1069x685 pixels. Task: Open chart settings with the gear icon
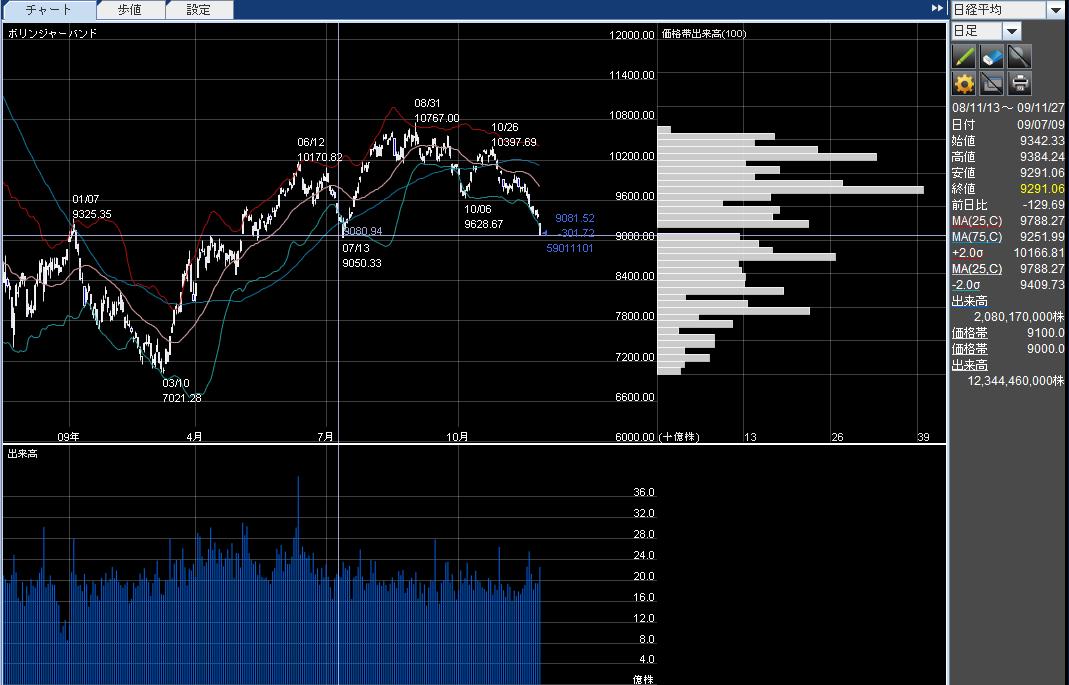964,84
